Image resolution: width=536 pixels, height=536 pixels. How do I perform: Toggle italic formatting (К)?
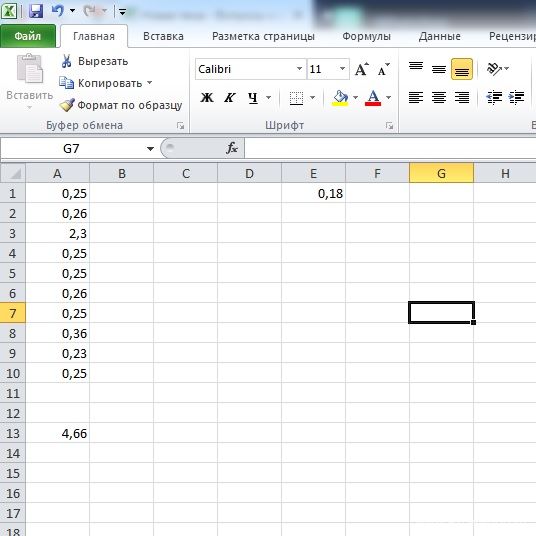(x=229, y=98)
